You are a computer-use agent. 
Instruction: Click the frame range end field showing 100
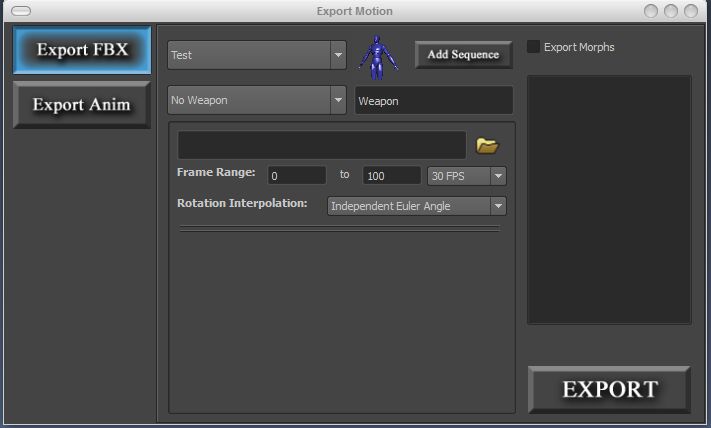click(x=392, y=175)
